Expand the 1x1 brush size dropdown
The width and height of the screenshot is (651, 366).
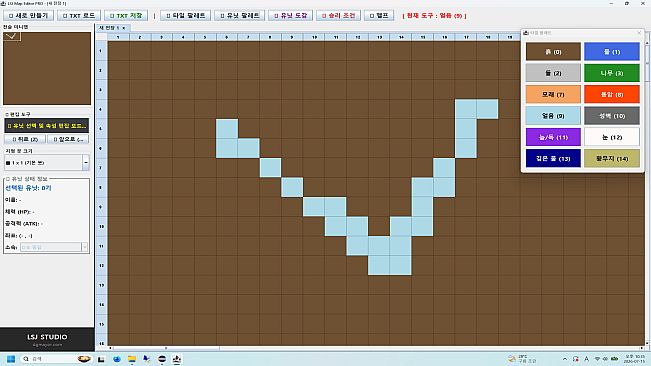pos(86,163)
